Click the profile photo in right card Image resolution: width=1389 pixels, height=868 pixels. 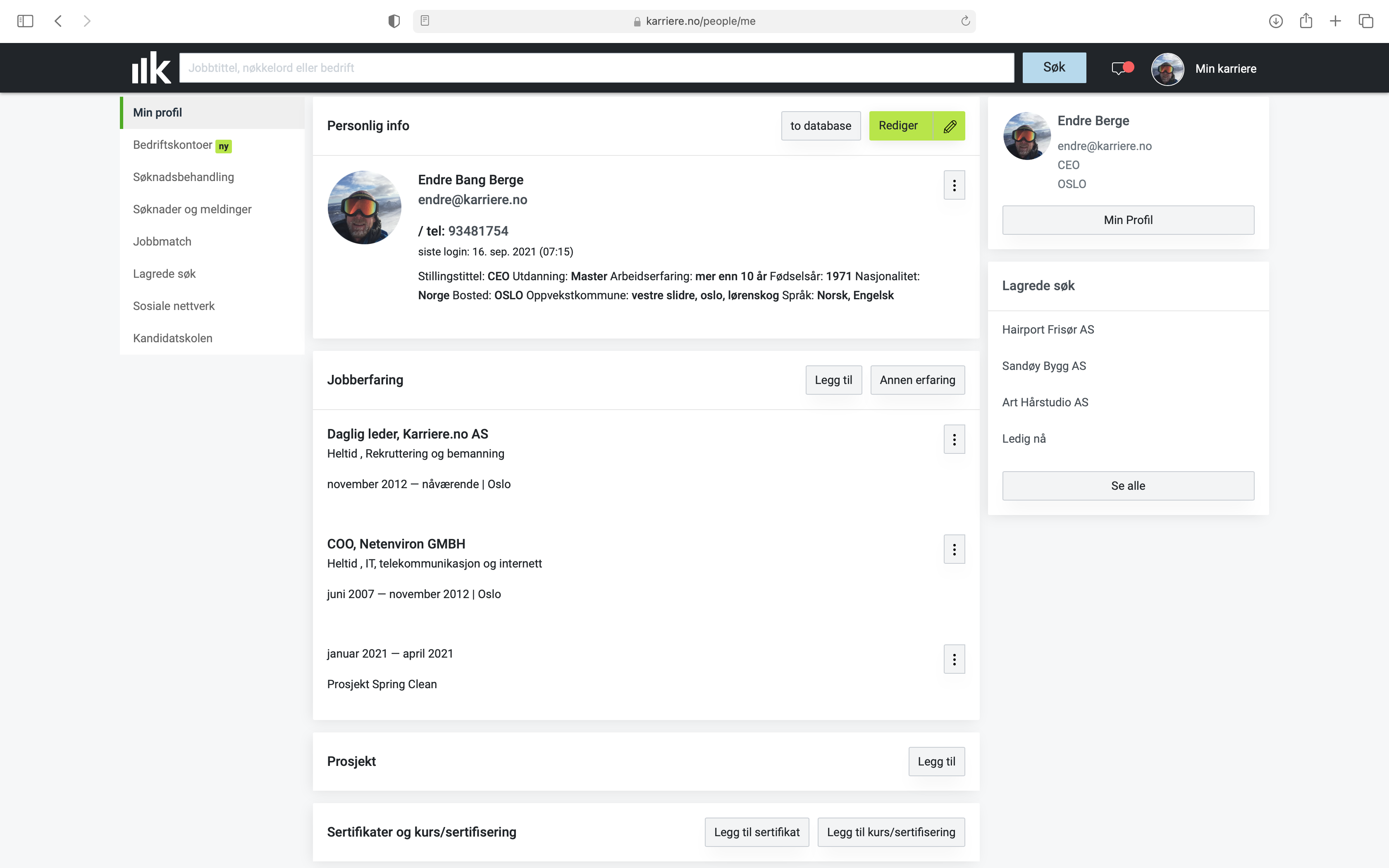1026,136
